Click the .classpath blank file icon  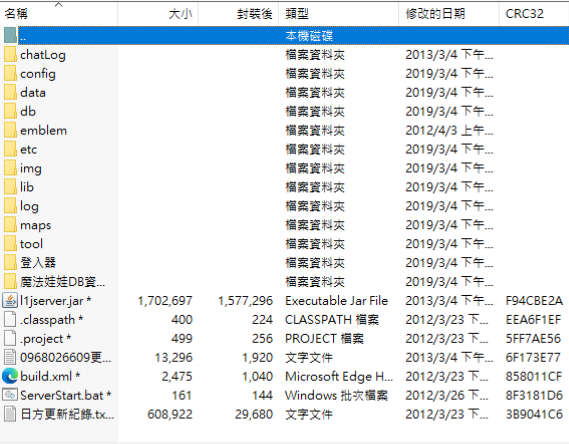[x=10, y=320]
